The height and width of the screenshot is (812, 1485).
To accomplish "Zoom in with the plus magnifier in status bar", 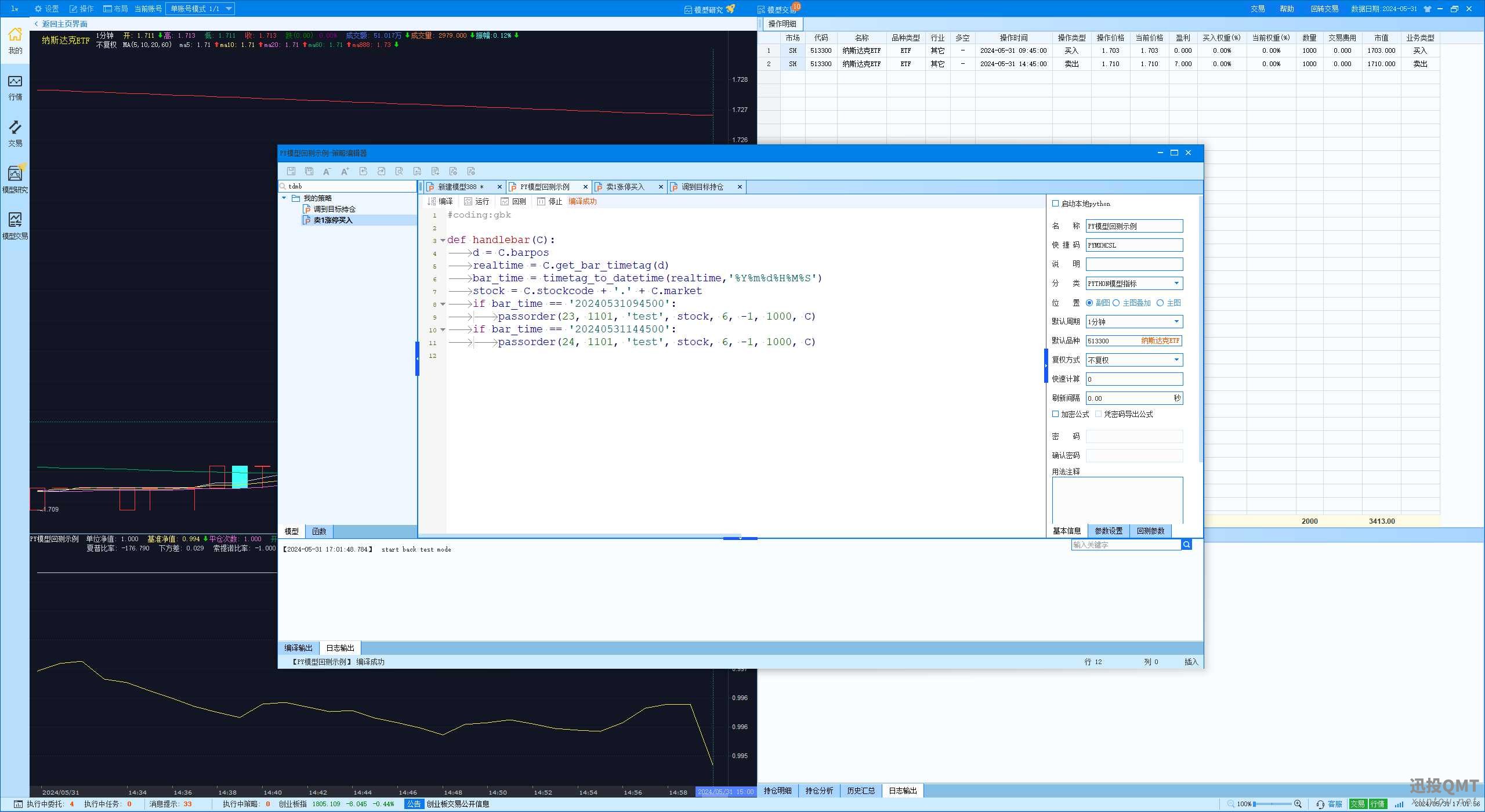I will point(1298,804).
